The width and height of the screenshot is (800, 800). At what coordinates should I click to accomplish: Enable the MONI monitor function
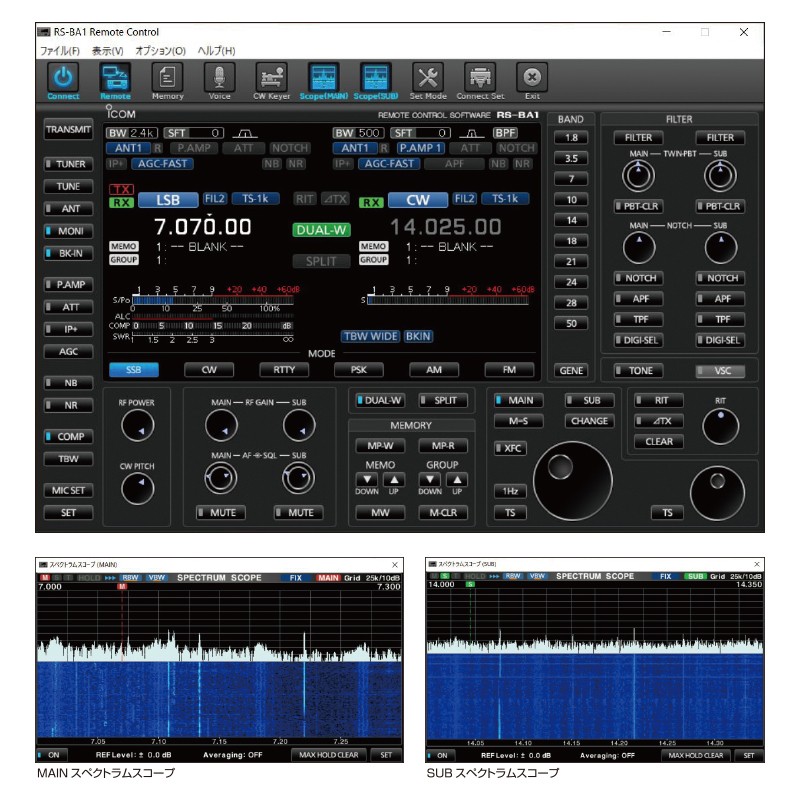pyautogui.click(x=67, y=229)
